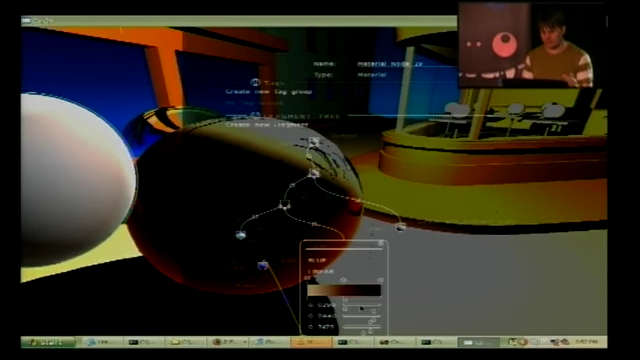Open the folder window in taskbar
The height and width of the screenshot is (360, 640).
click(x=186, y=342)
